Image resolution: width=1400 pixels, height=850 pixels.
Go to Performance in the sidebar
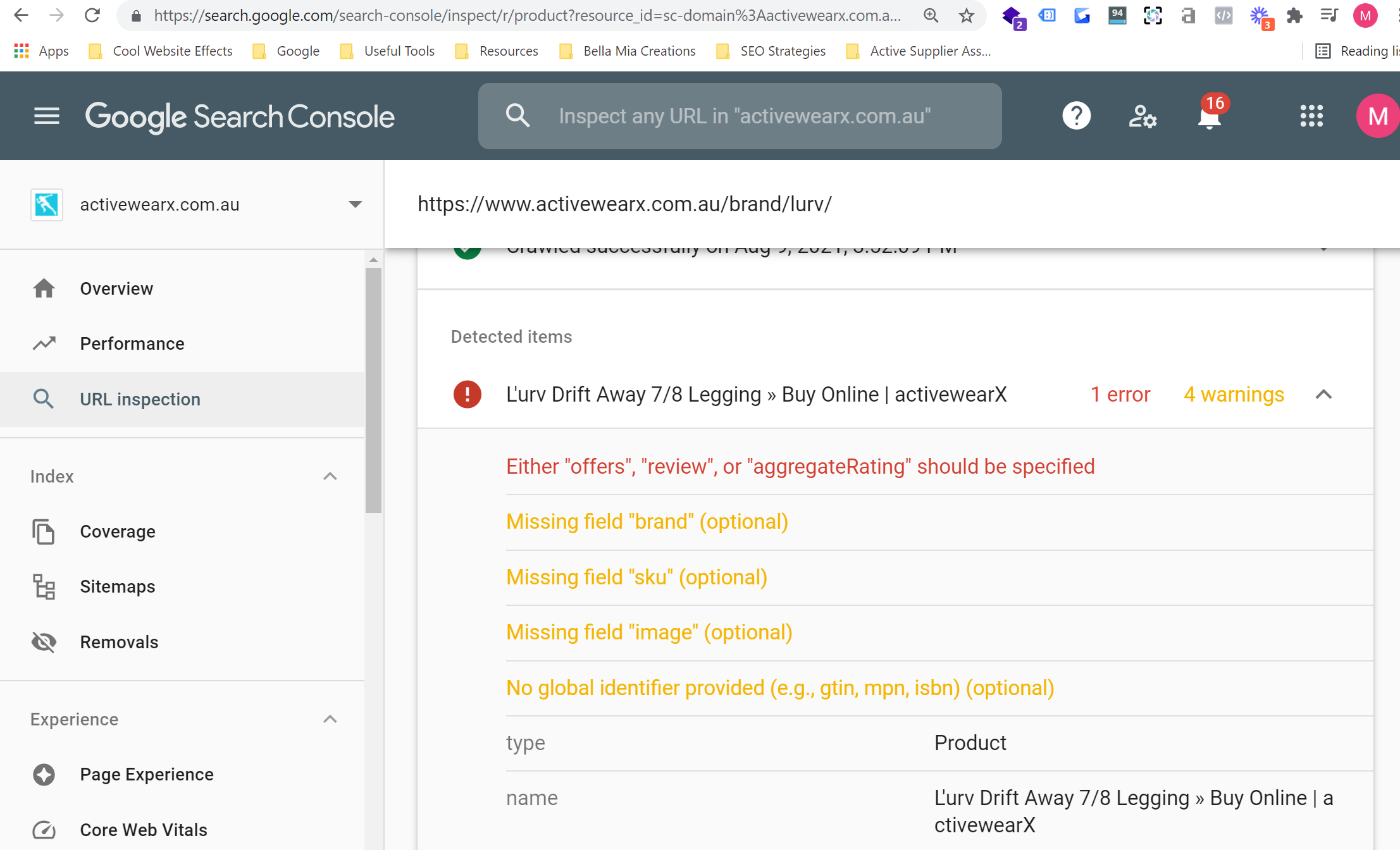click(x=132, y=343)
